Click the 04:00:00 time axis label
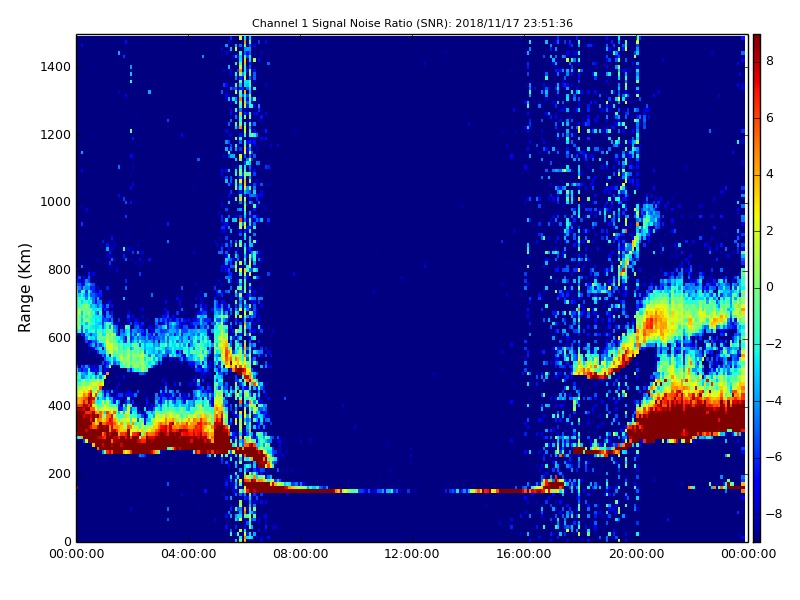 (x=188, y=554)
